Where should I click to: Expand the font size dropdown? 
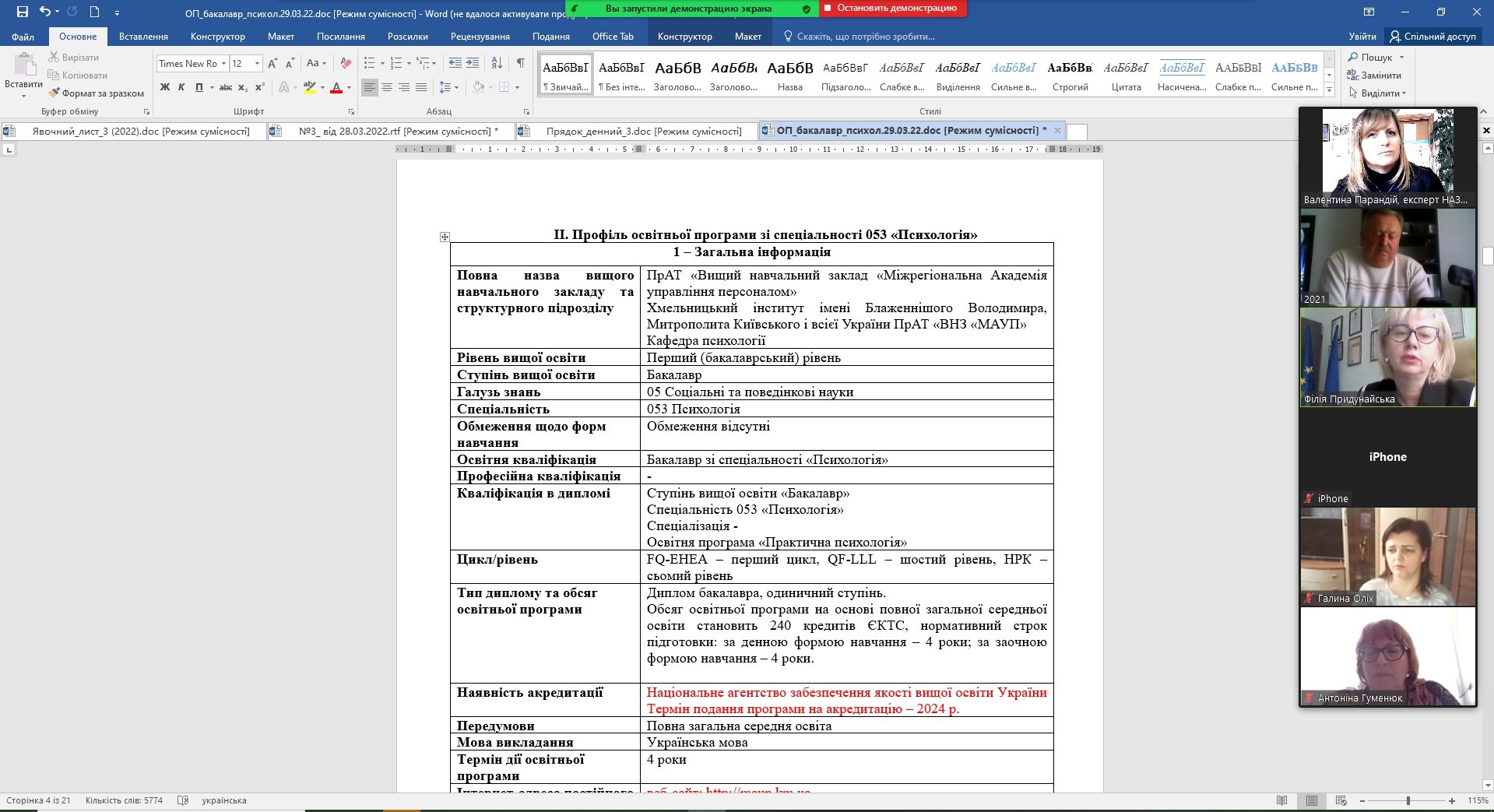click(257, 64)
